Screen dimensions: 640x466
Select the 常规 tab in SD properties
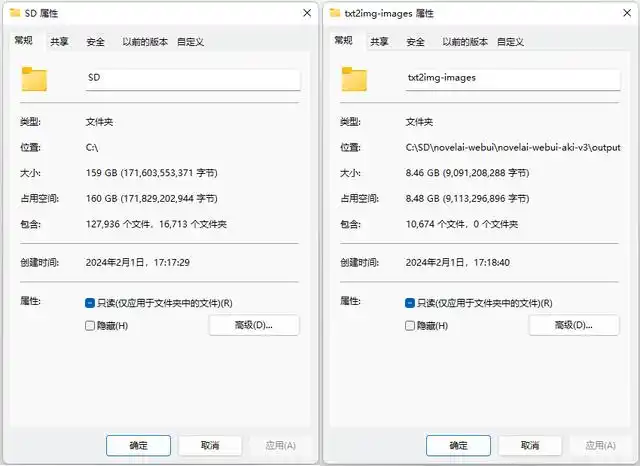click(24, 40)
